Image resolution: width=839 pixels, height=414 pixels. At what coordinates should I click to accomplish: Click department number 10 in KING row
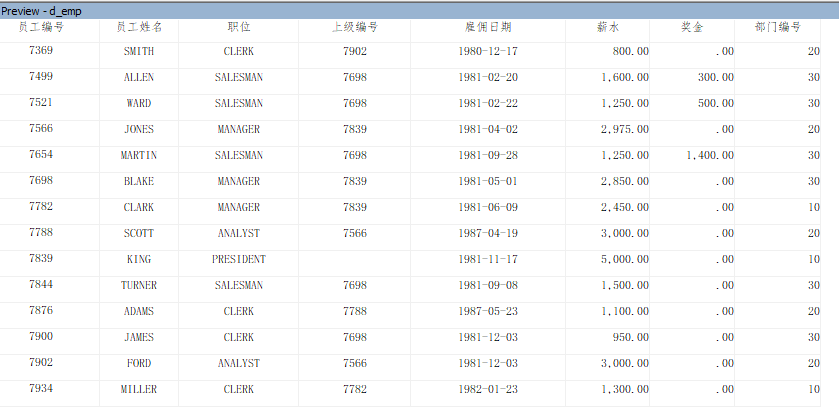coord(814,259)
